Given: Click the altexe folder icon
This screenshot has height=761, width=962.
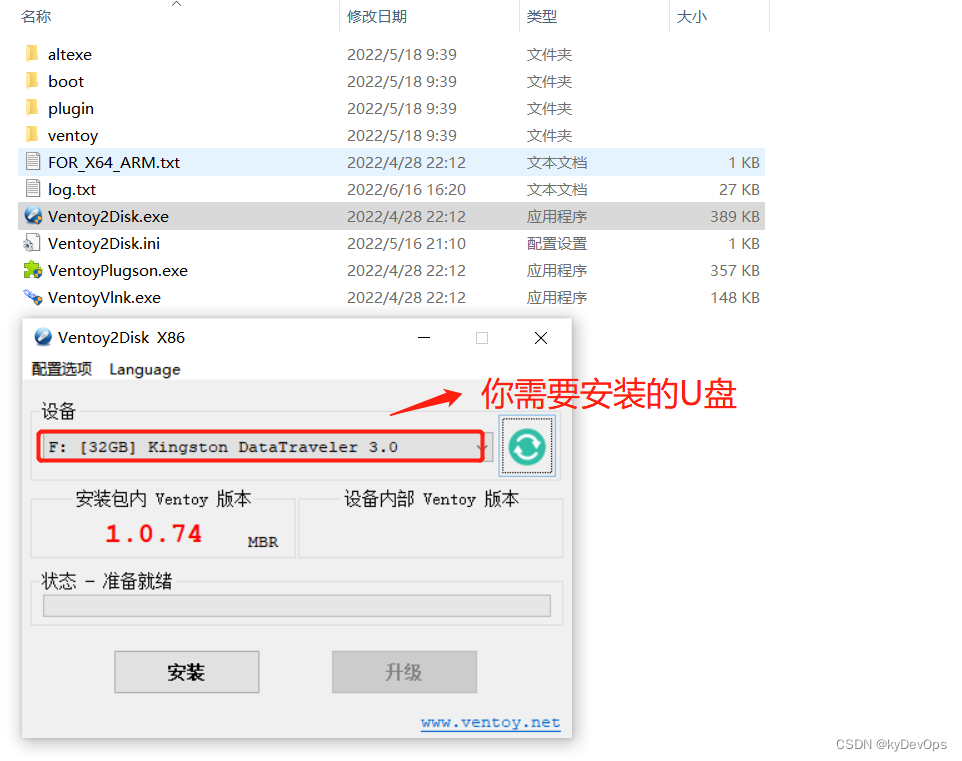Looking at the screenshot, I should [32, 54].
